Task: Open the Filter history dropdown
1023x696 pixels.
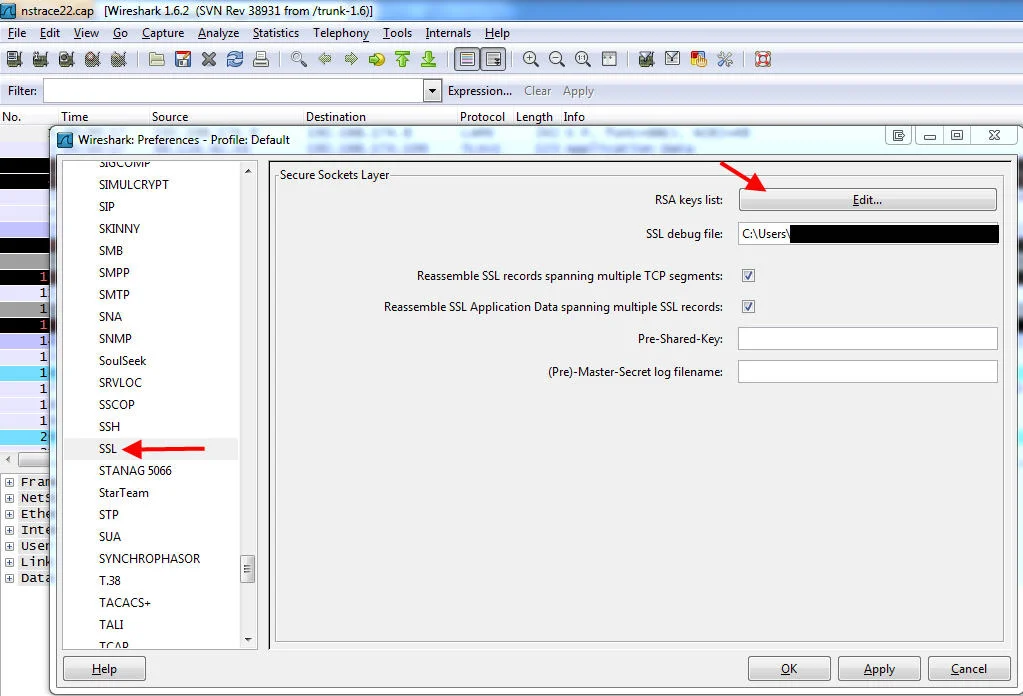Action: pyautogui.click(x=432, y=91)
